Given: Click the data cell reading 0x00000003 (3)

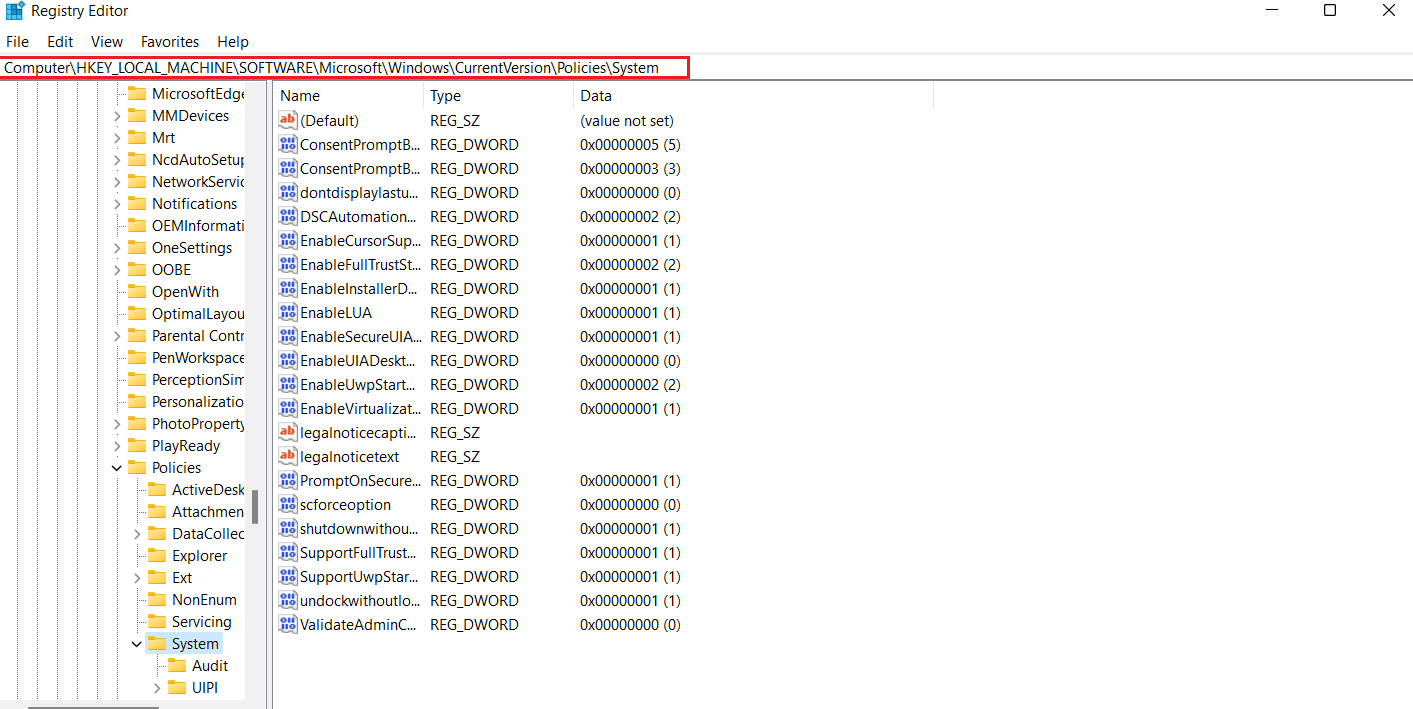Looking at the screenshot, I should coord(630,168).
